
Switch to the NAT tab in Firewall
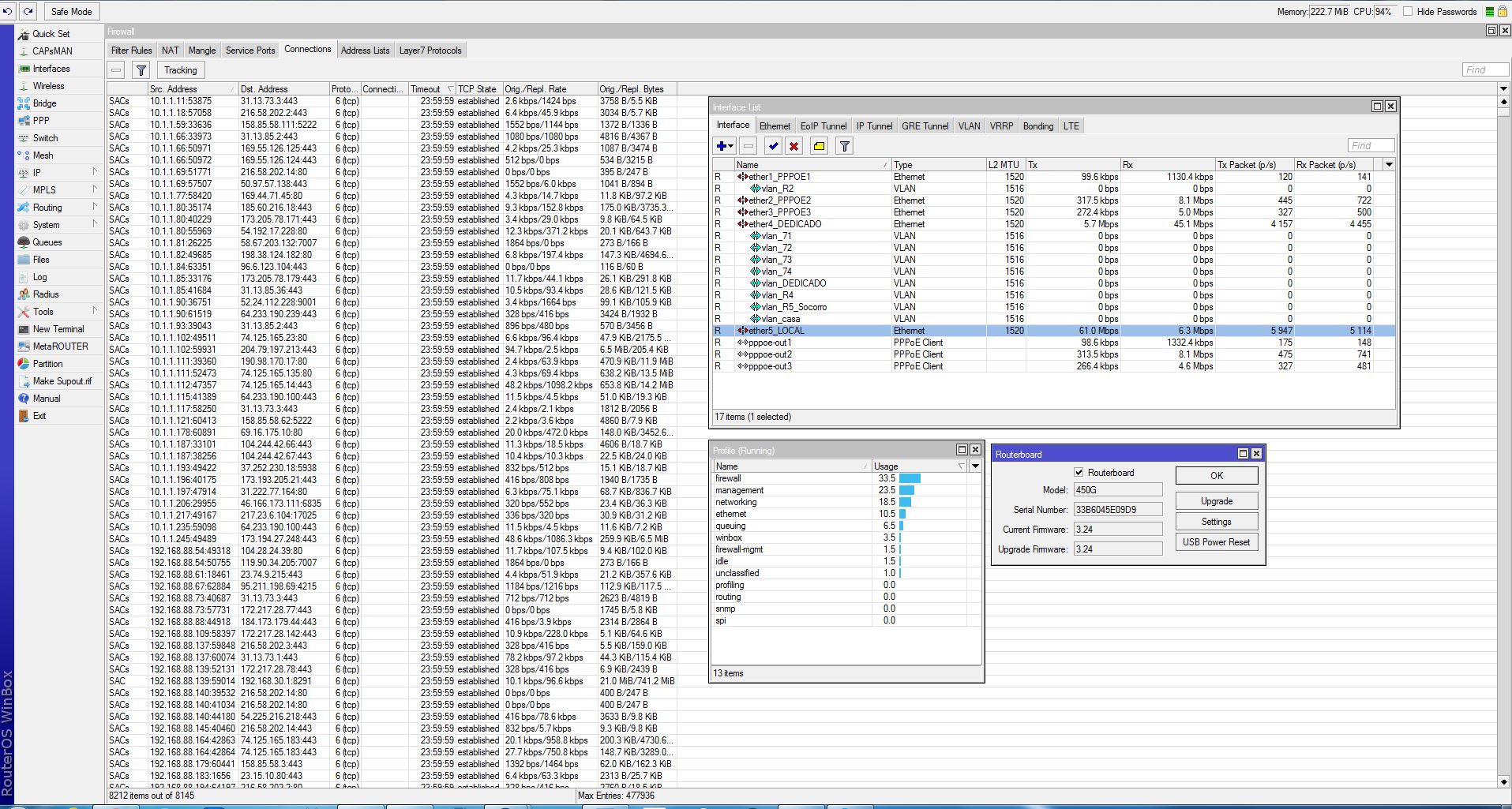(170, 50)
